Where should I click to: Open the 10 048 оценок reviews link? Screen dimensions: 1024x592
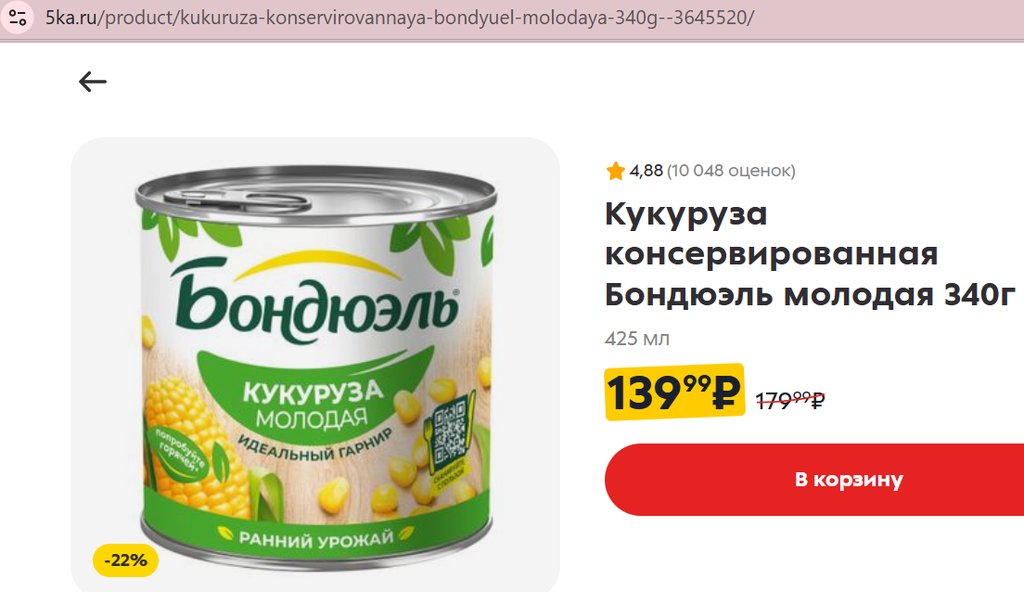(x=731, y=171)
